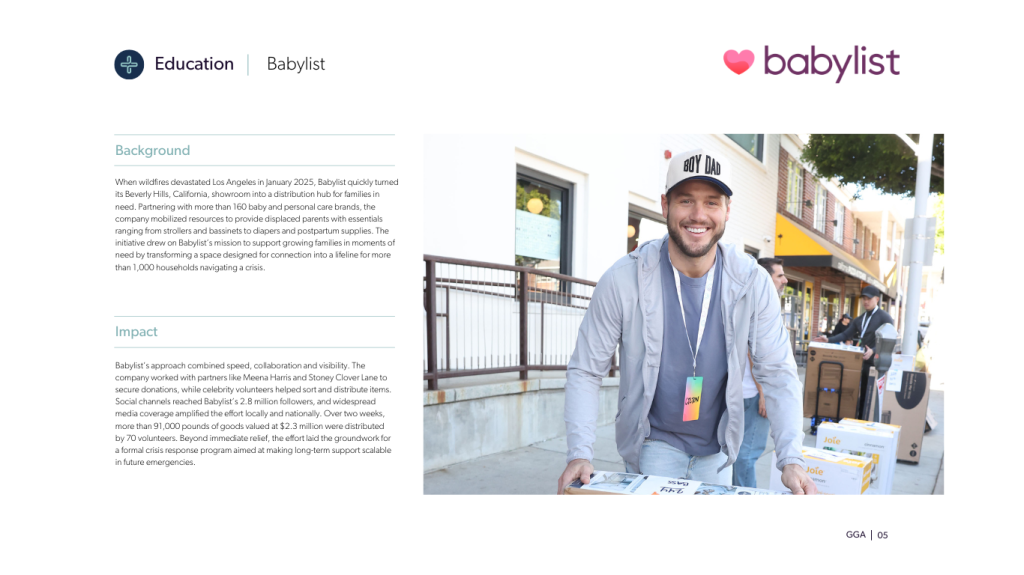The image size is (1024, 575).
Task: Click the Impact section heading
Action: (x=136, y=331)
